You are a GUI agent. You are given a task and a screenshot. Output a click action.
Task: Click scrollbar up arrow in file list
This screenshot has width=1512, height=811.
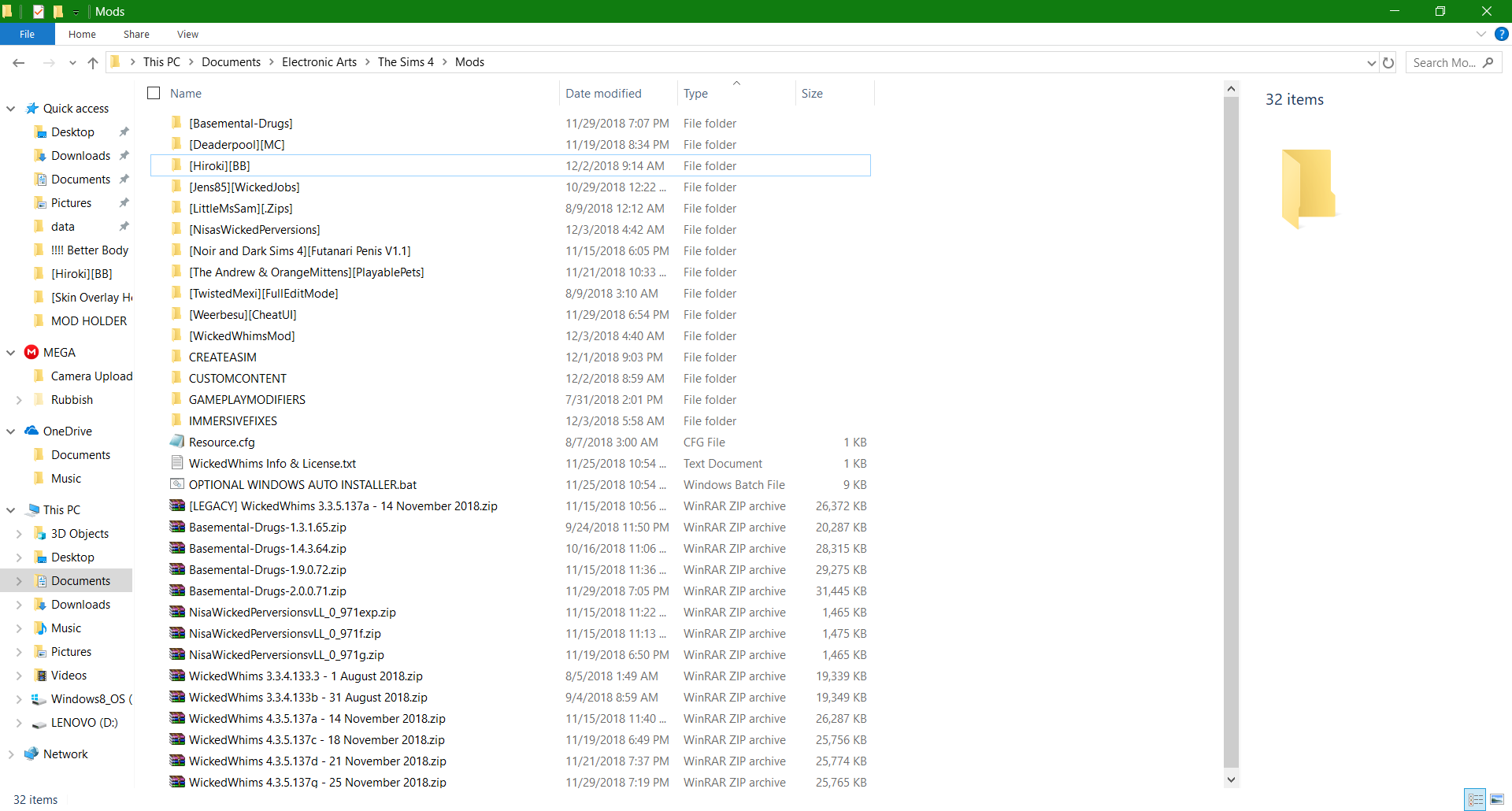click(1231, 89)
